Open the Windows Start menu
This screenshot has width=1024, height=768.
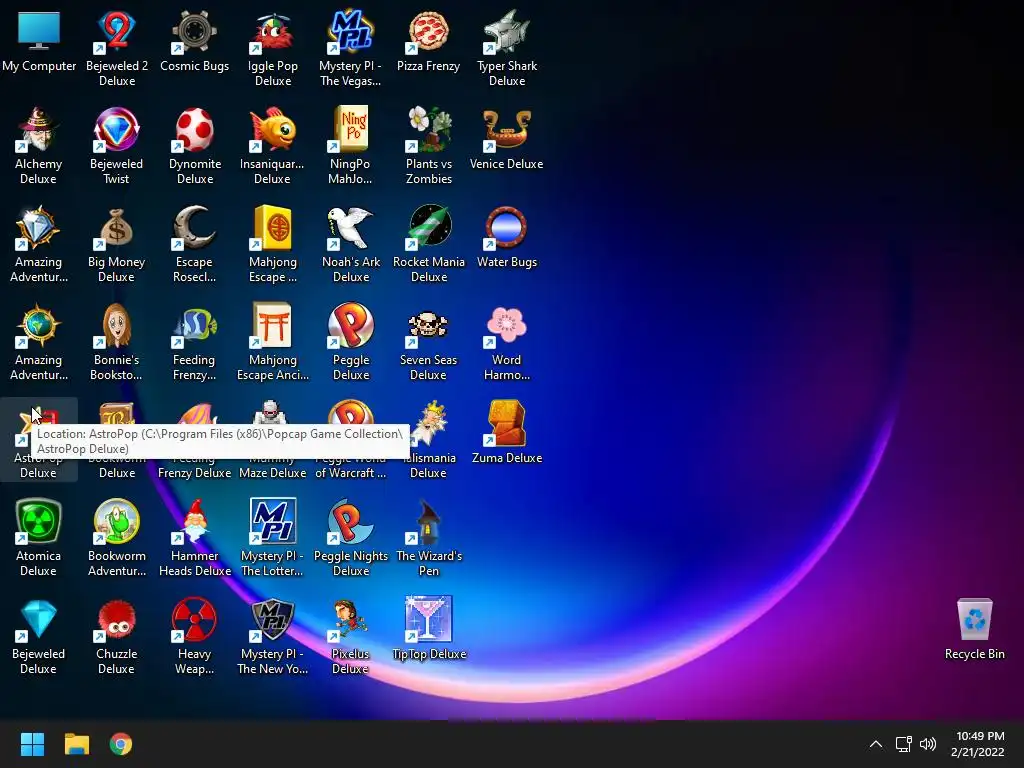(32, 744)
